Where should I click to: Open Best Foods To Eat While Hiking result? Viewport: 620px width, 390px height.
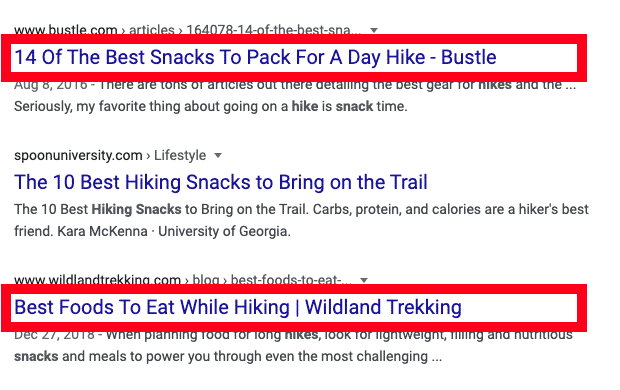[x=238, y=307]
